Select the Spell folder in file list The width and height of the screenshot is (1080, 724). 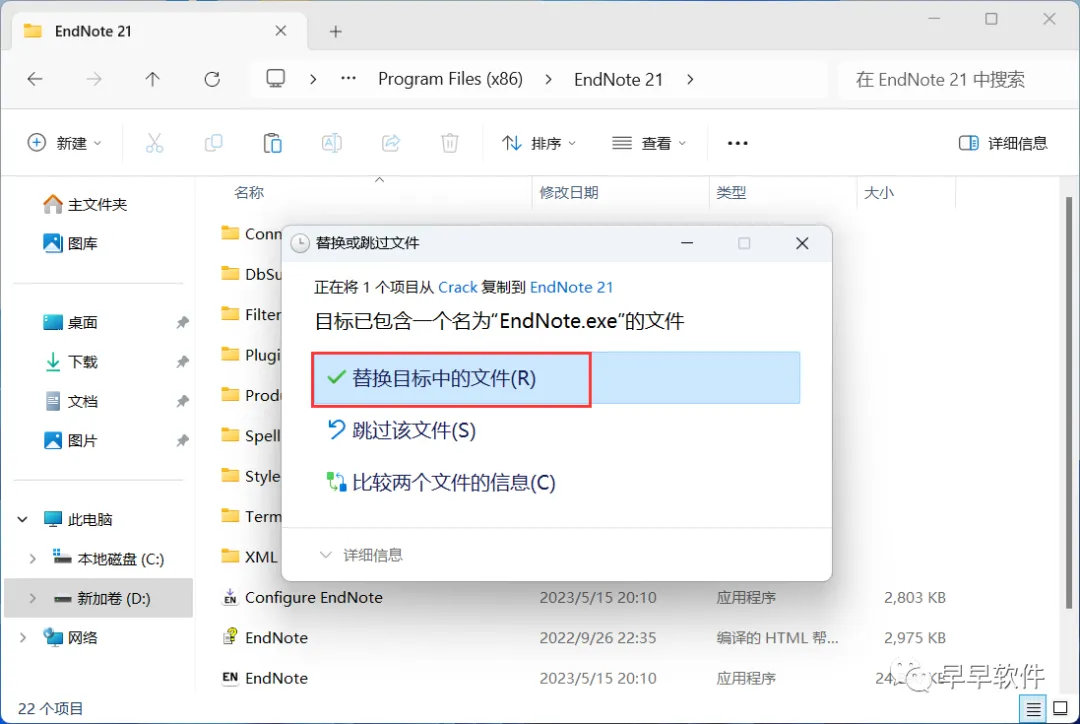[249, 436]
